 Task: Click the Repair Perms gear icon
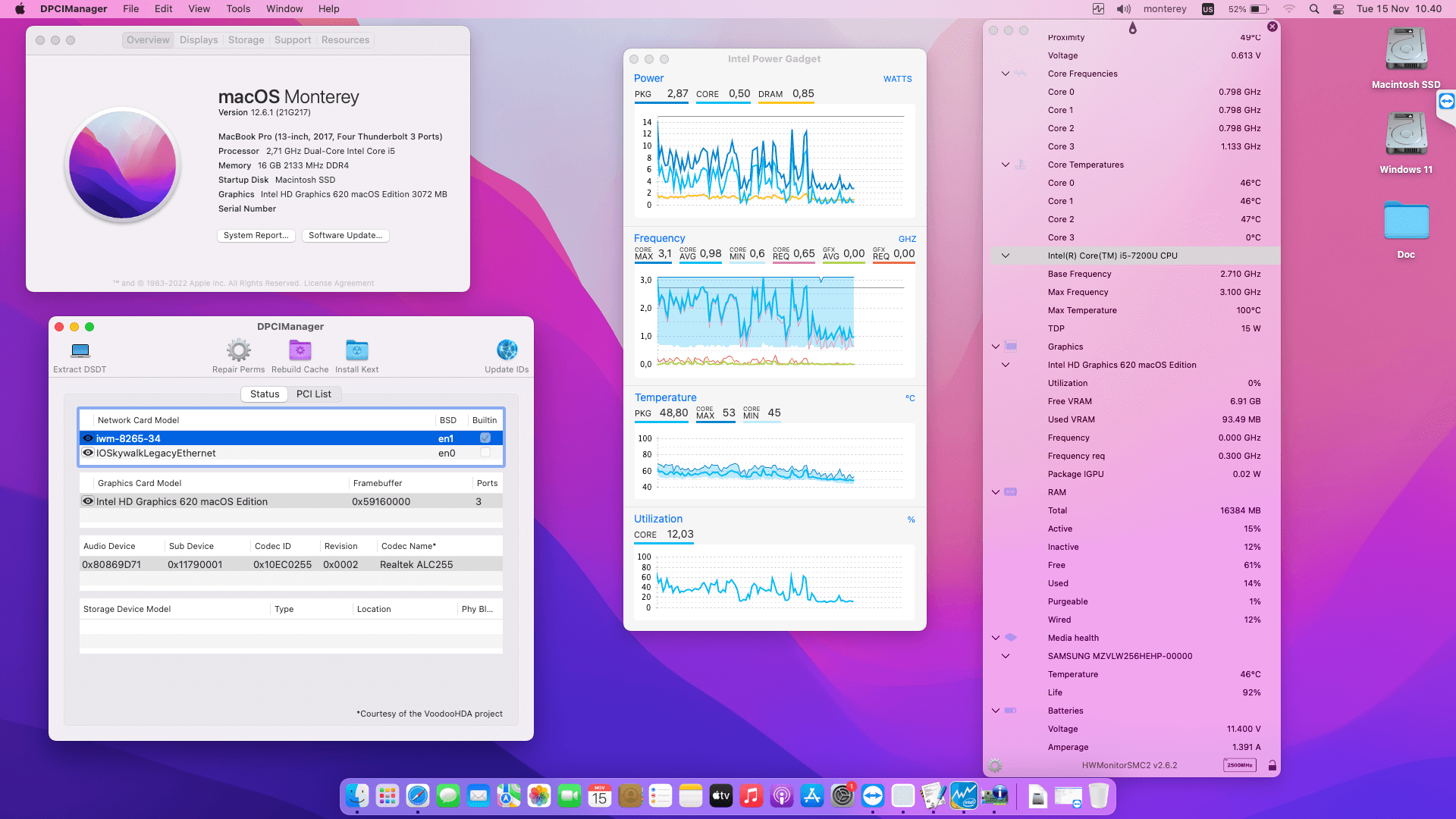(238, 350)
